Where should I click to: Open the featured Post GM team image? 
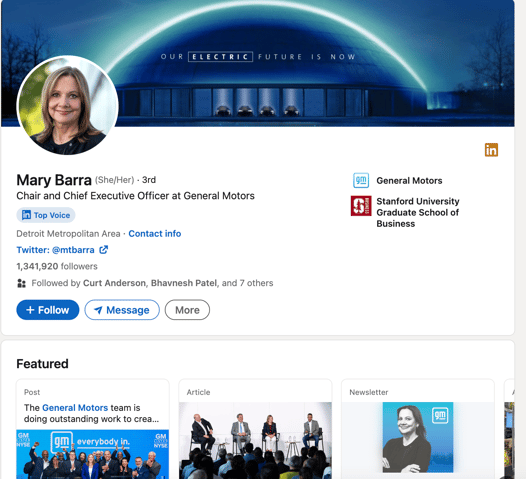[93, 454]
